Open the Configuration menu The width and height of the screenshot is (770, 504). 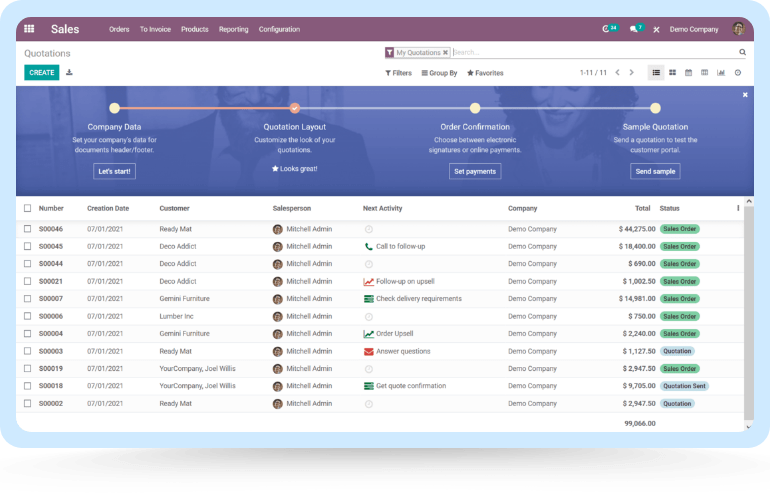[x=279, y=29]
